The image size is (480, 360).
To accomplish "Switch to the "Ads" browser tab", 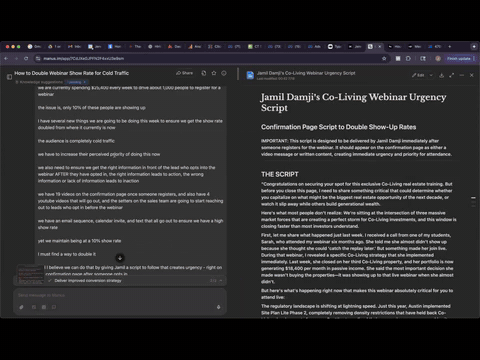I will pyautogui.click(x=314, y=46).
